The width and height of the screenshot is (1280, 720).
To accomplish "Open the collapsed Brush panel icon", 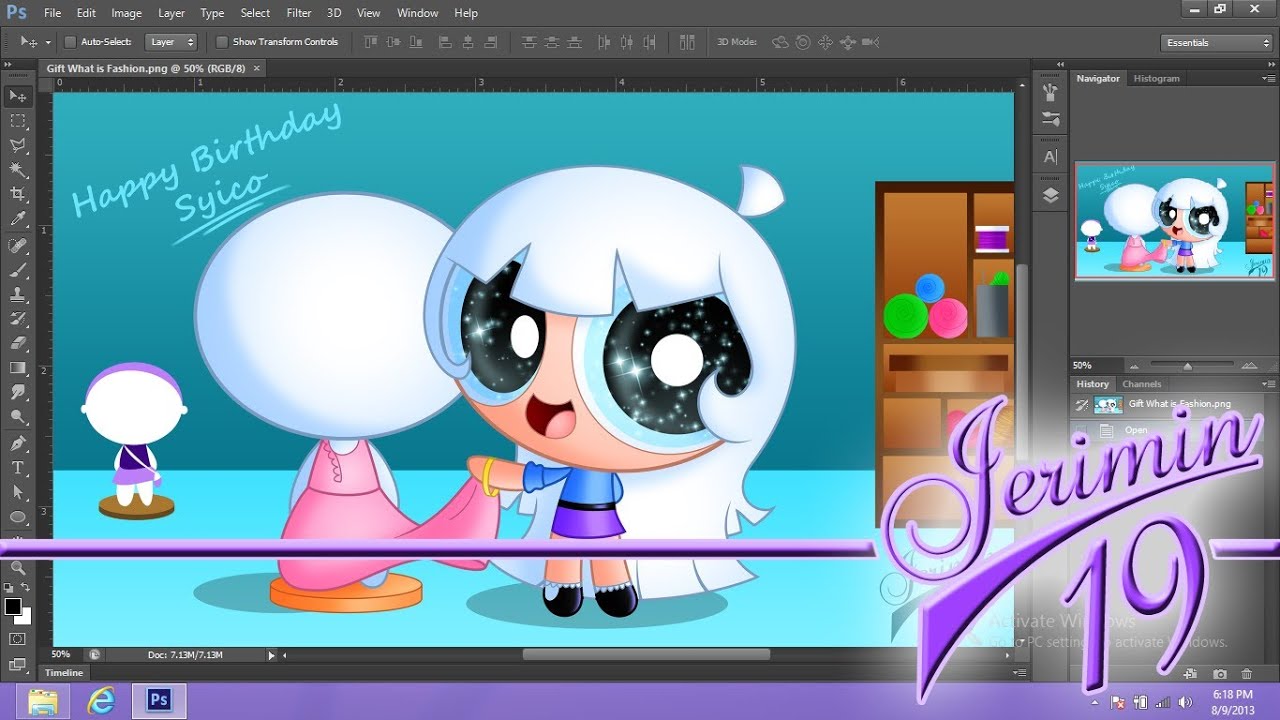I will [x=1050, y=92].
